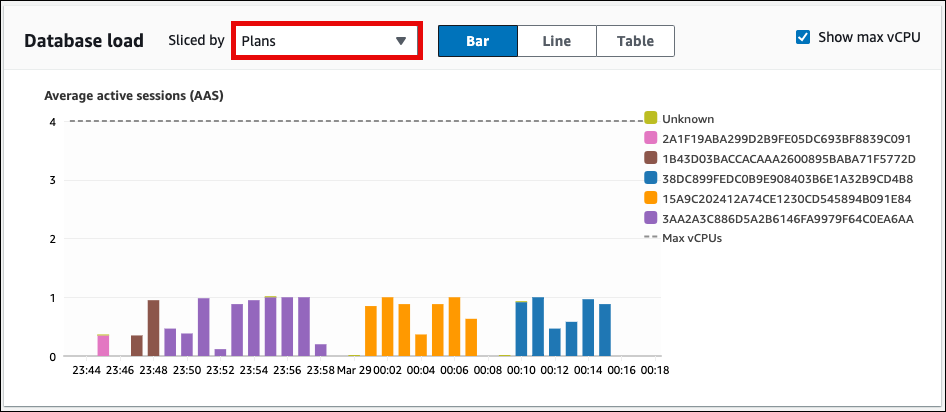Click the first orange bar after Mar 29
This screenshot has width=946, height=412.
(371, 331)
